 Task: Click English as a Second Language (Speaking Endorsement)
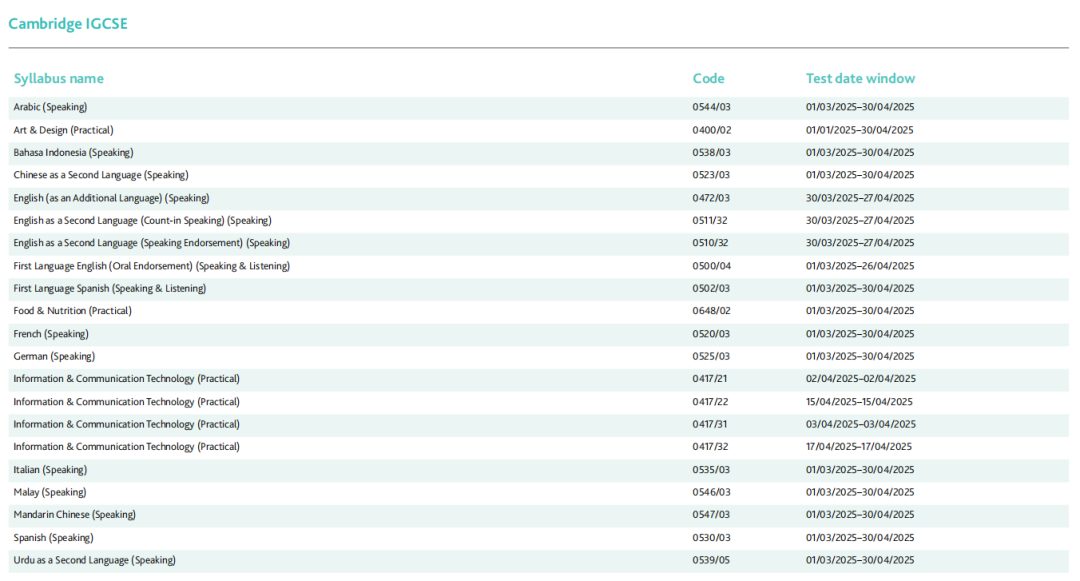point(152,243)
